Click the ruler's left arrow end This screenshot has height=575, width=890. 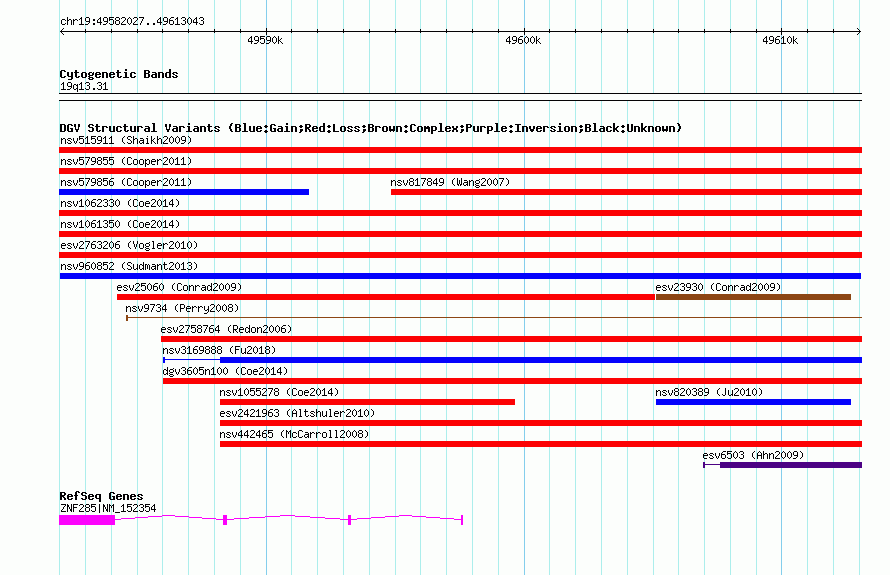[x=62, y=31]
